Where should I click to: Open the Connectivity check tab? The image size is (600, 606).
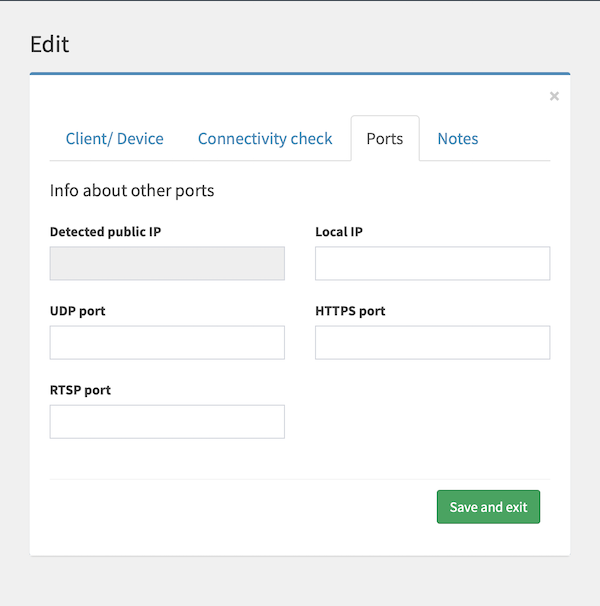click(x=265, y=139)
